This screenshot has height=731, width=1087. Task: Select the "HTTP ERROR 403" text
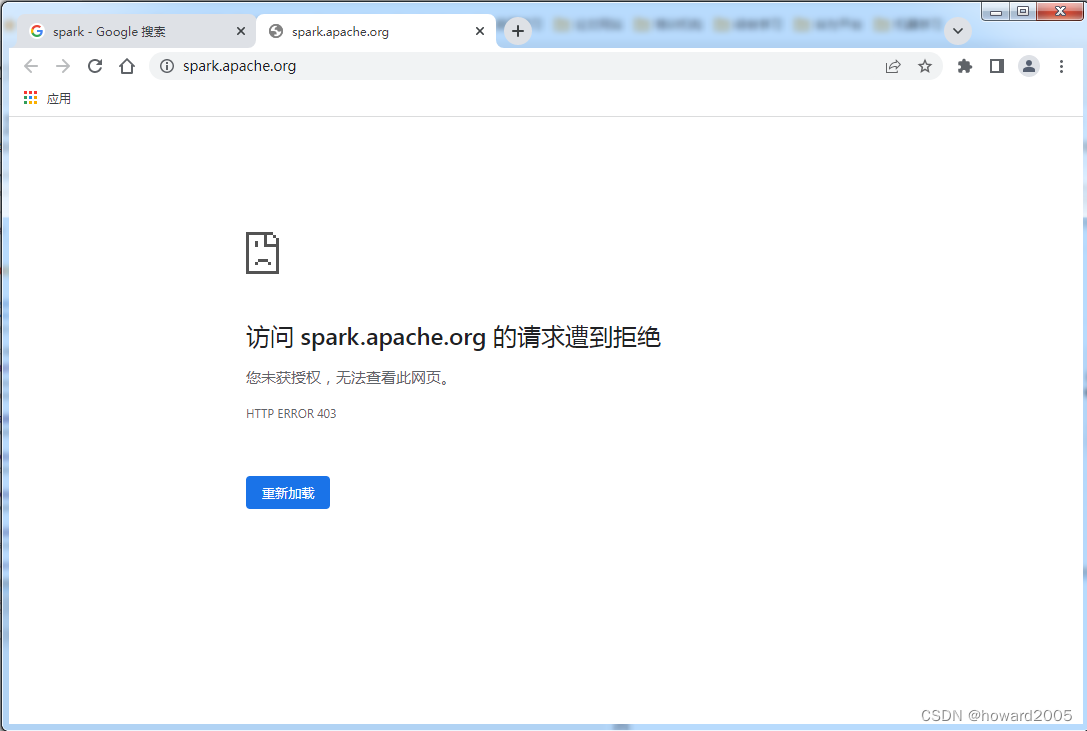[x=291, y=413]
